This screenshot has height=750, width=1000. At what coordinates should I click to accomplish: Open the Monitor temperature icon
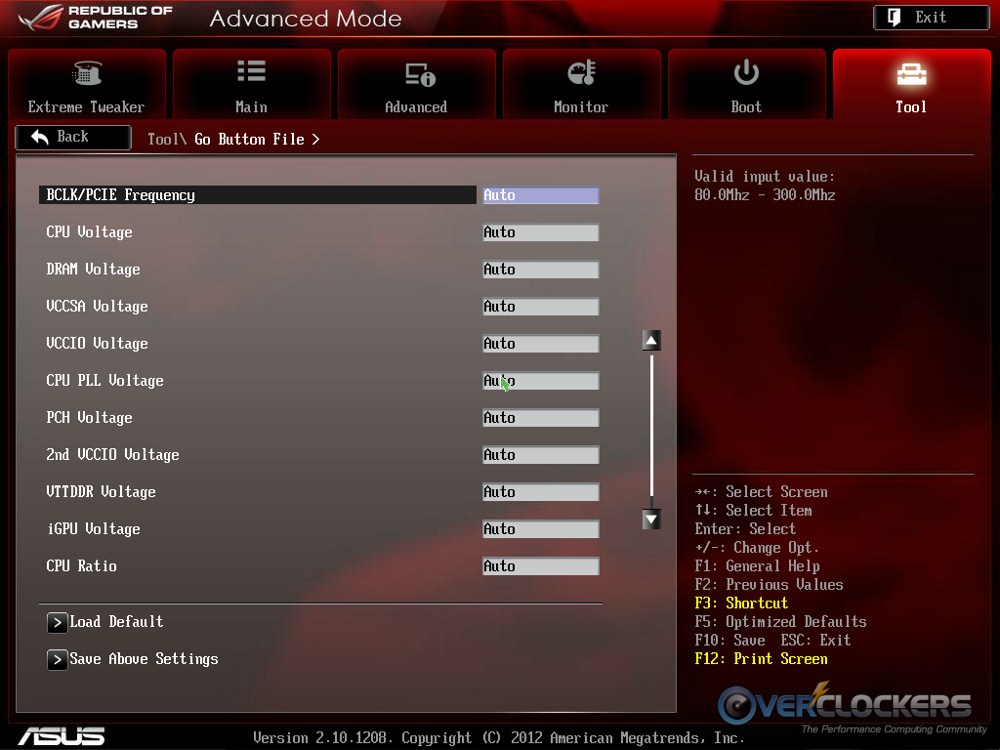581,73
